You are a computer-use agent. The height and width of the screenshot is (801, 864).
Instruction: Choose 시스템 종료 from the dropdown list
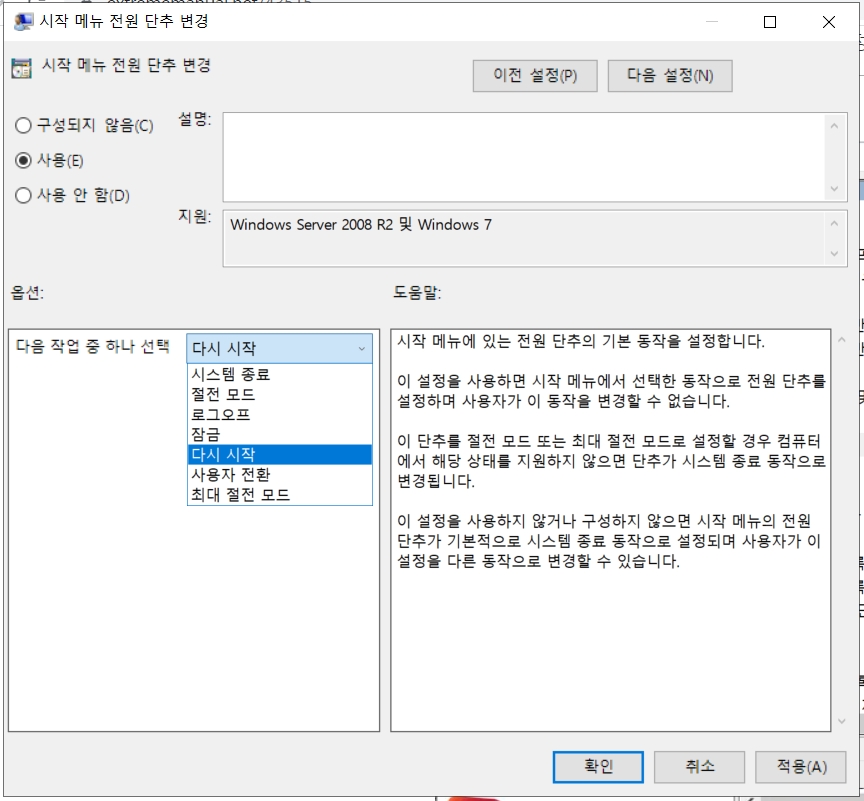(x=280, y=375)
